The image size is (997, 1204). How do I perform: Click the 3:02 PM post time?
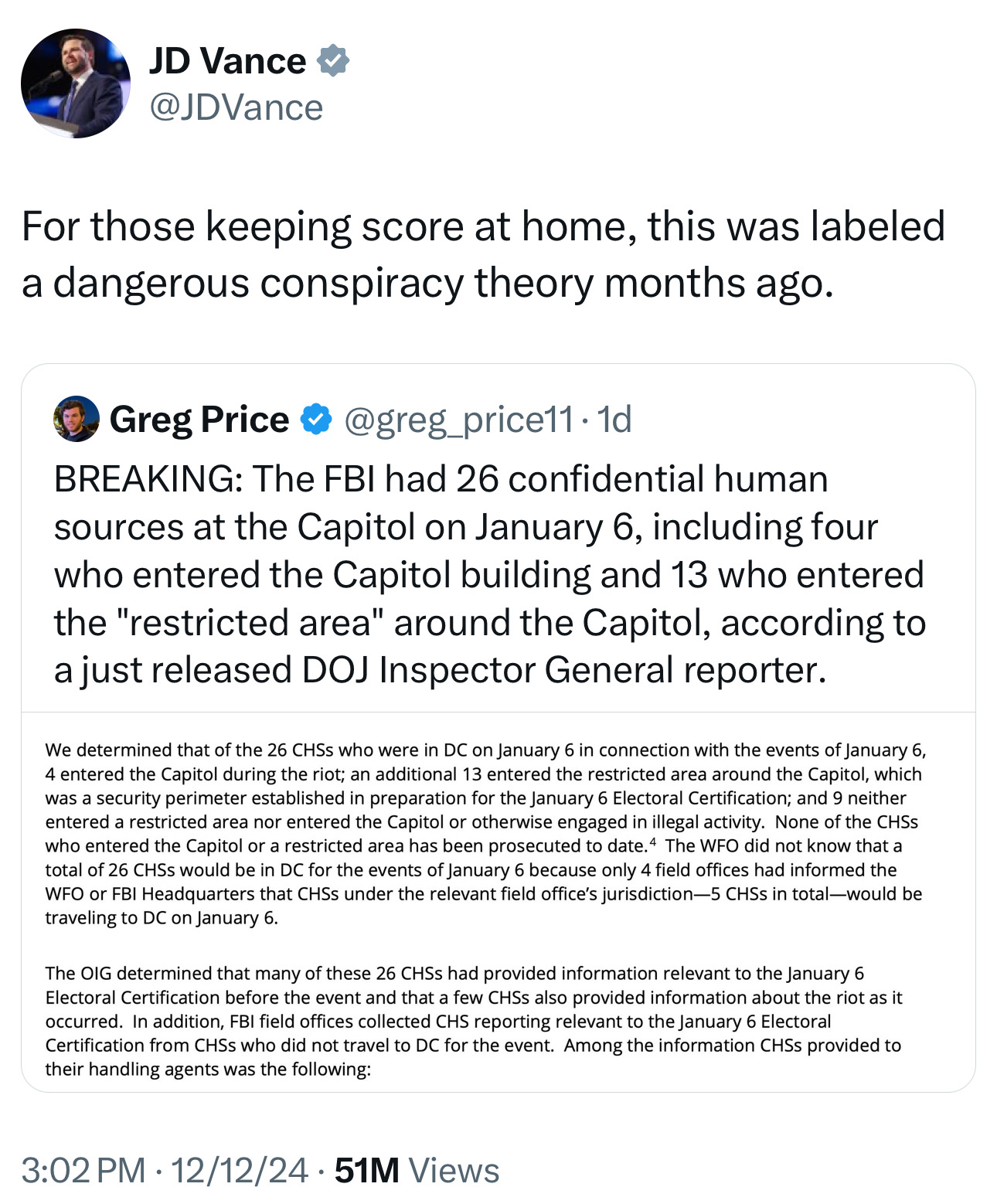83,1170
